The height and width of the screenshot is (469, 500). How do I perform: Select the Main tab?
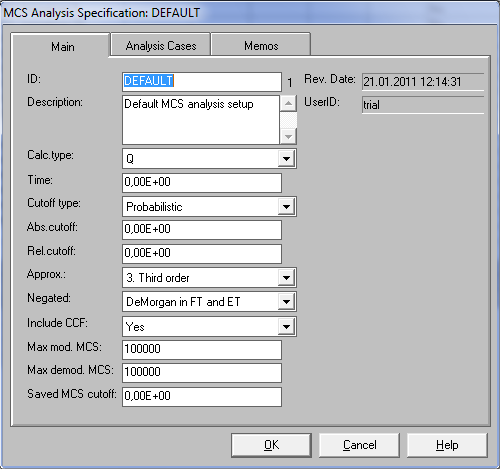[x=61, y=46]
